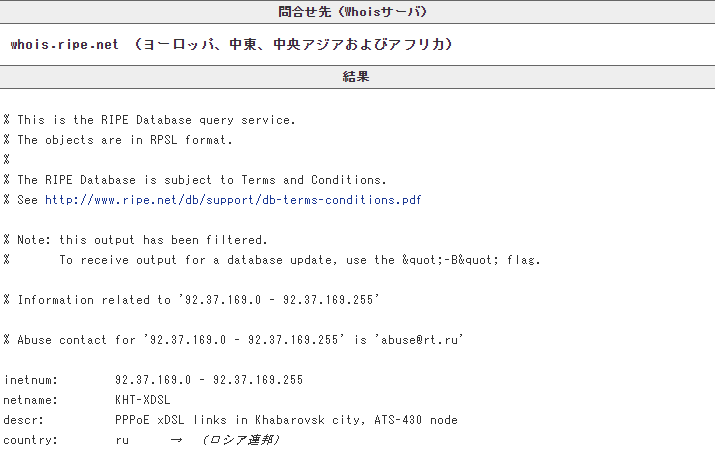Click the netname field label
The image size is (715, 450).
[31, 400]
